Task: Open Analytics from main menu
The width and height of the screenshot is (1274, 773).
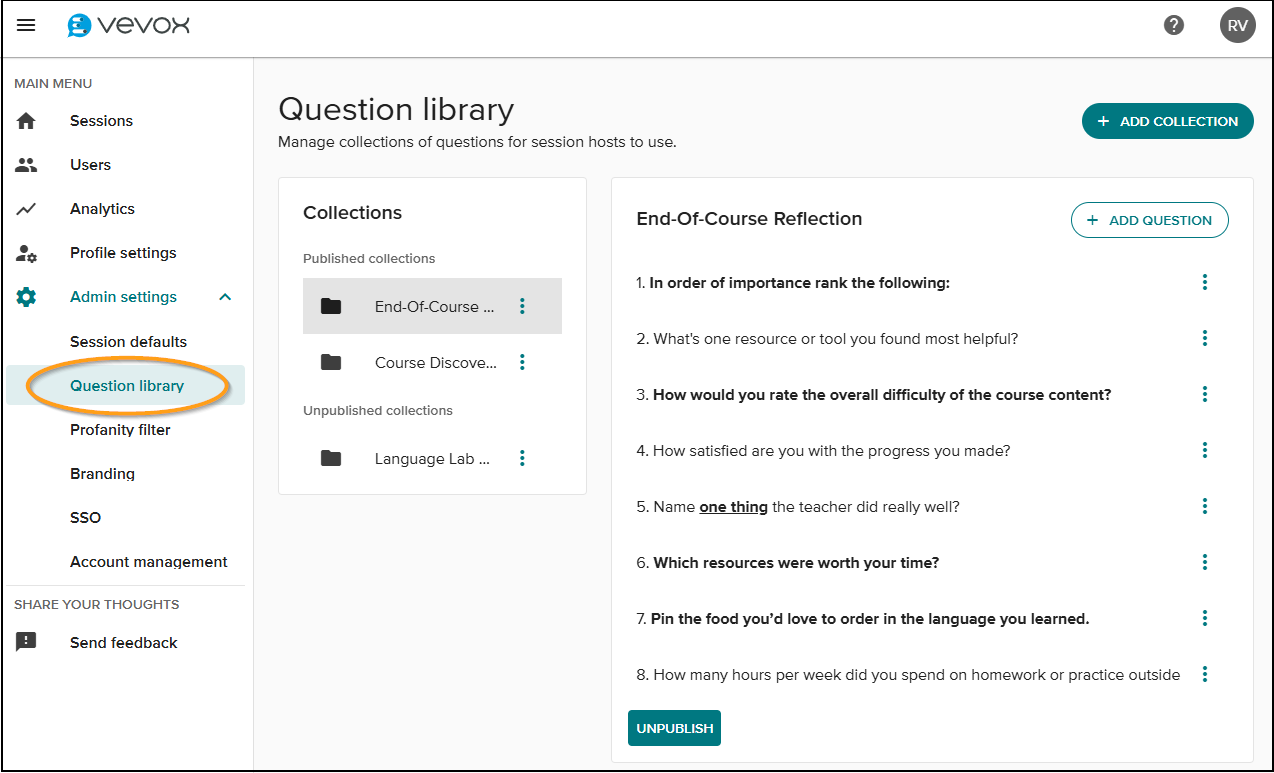Action: click(102, 209)
